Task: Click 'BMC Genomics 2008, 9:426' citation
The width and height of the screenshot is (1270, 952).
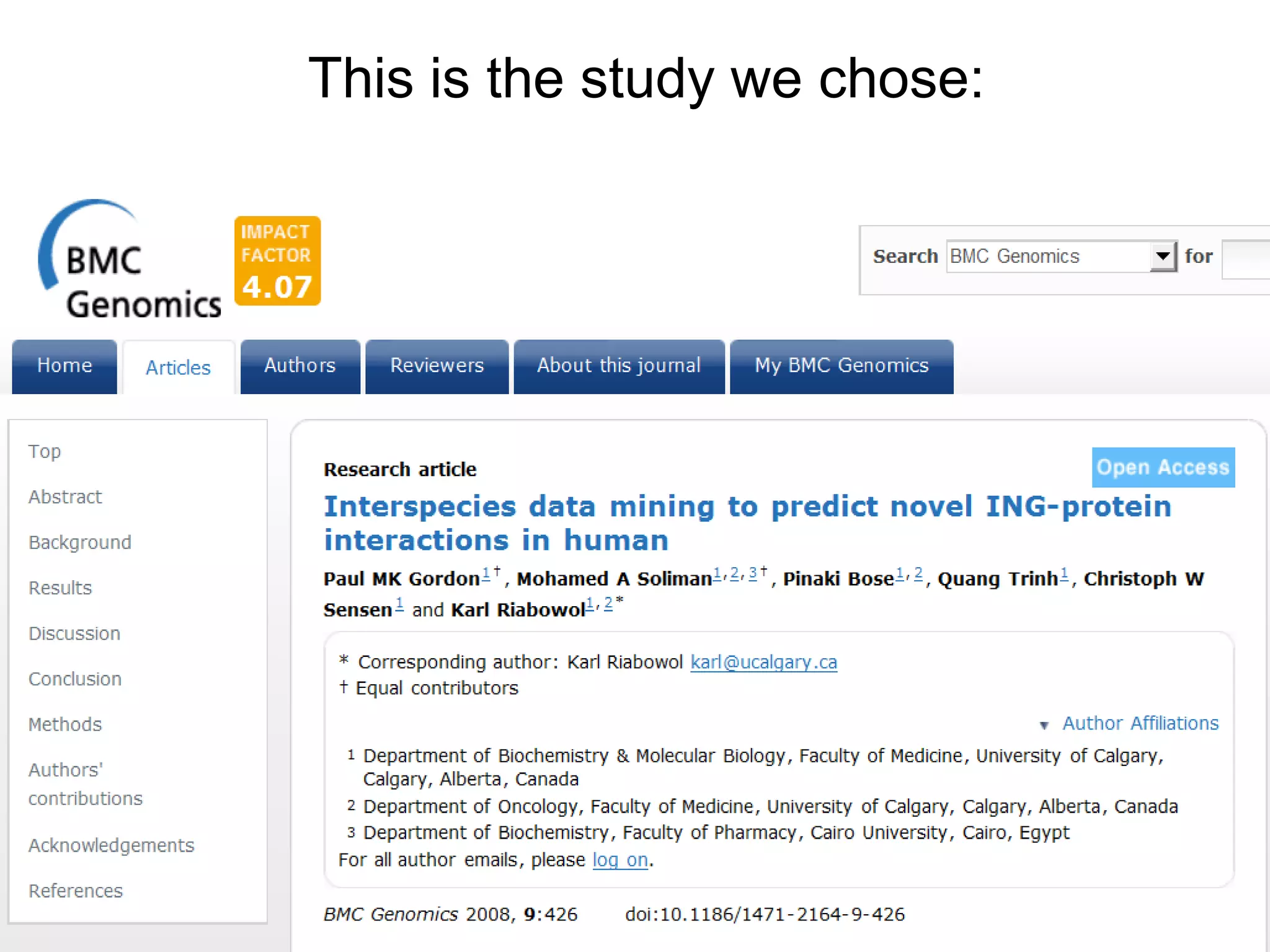Action: 451,915
